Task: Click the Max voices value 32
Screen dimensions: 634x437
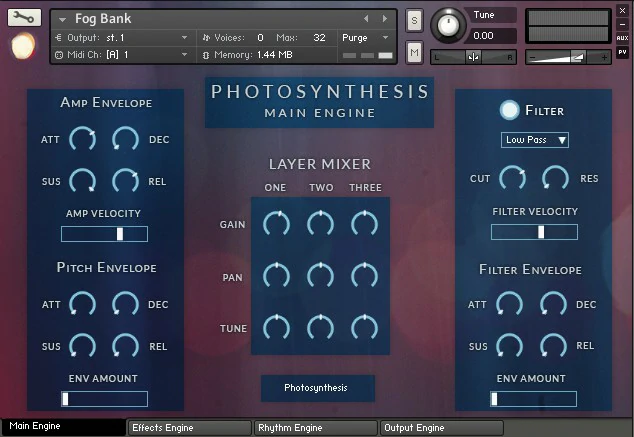Action: tap(319, 38)
